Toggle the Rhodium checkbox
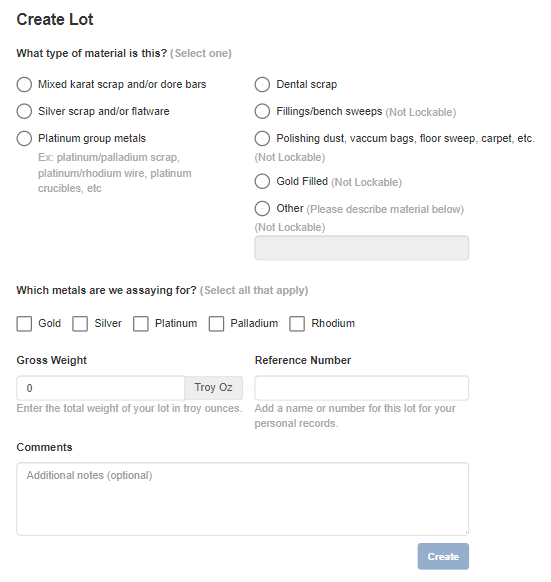The image size is (551, 582). coord(297,324)
